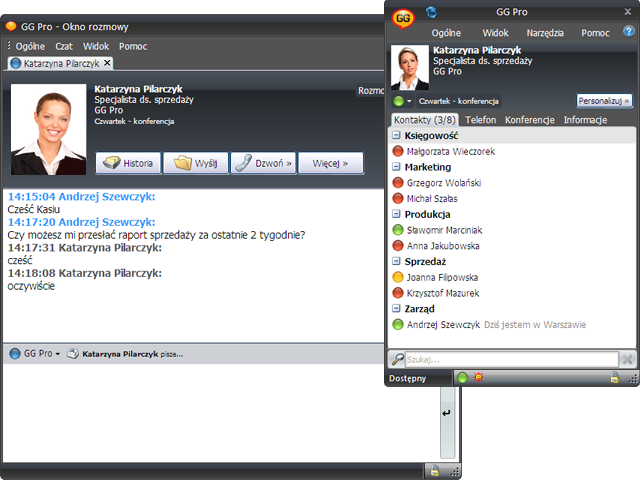Click the Historia button
Image resolution: width=640 pixels, height=480 pixels.
[x=128, y=163]
